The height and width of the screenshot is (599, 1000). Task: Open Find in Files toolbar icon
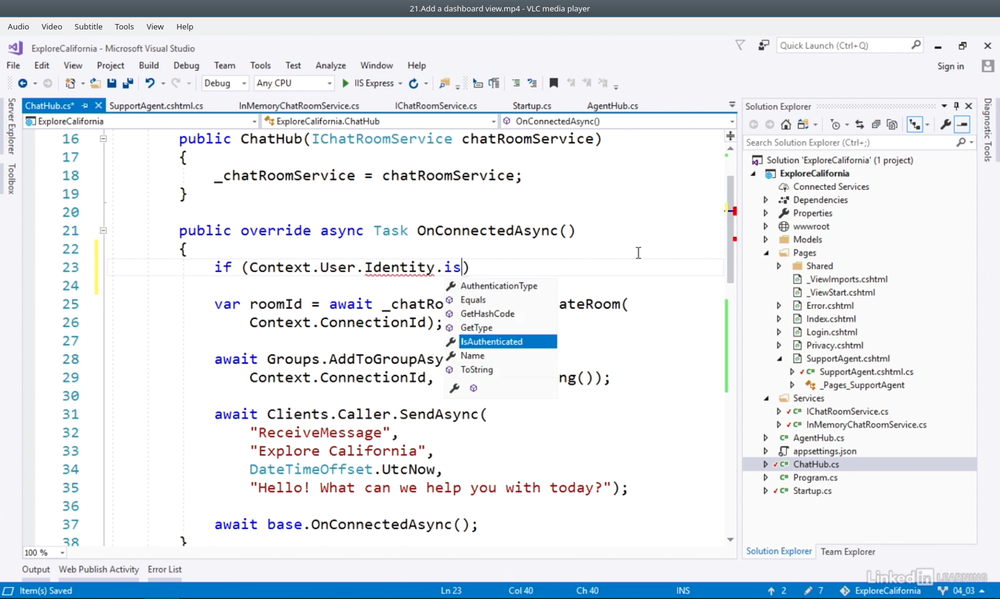445,84
